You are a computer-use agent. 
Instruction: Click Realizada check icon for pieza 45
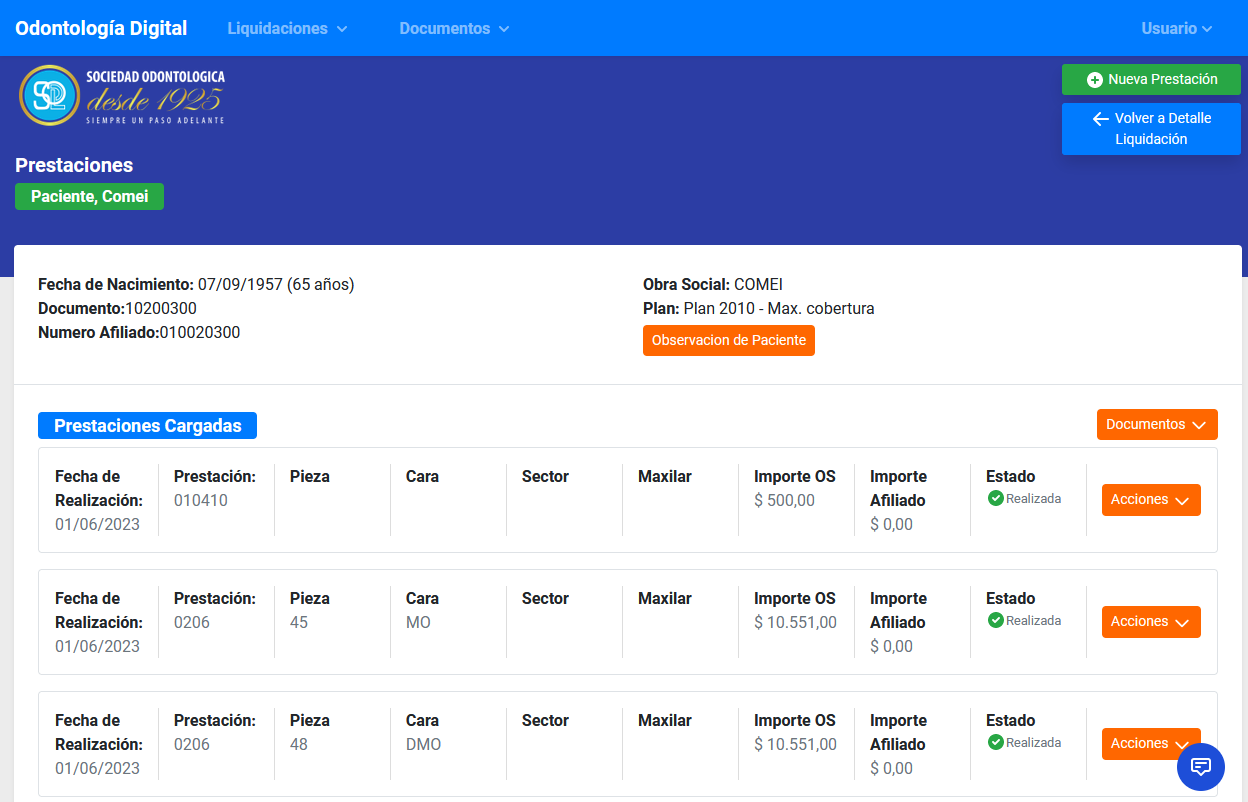(995, 621)
